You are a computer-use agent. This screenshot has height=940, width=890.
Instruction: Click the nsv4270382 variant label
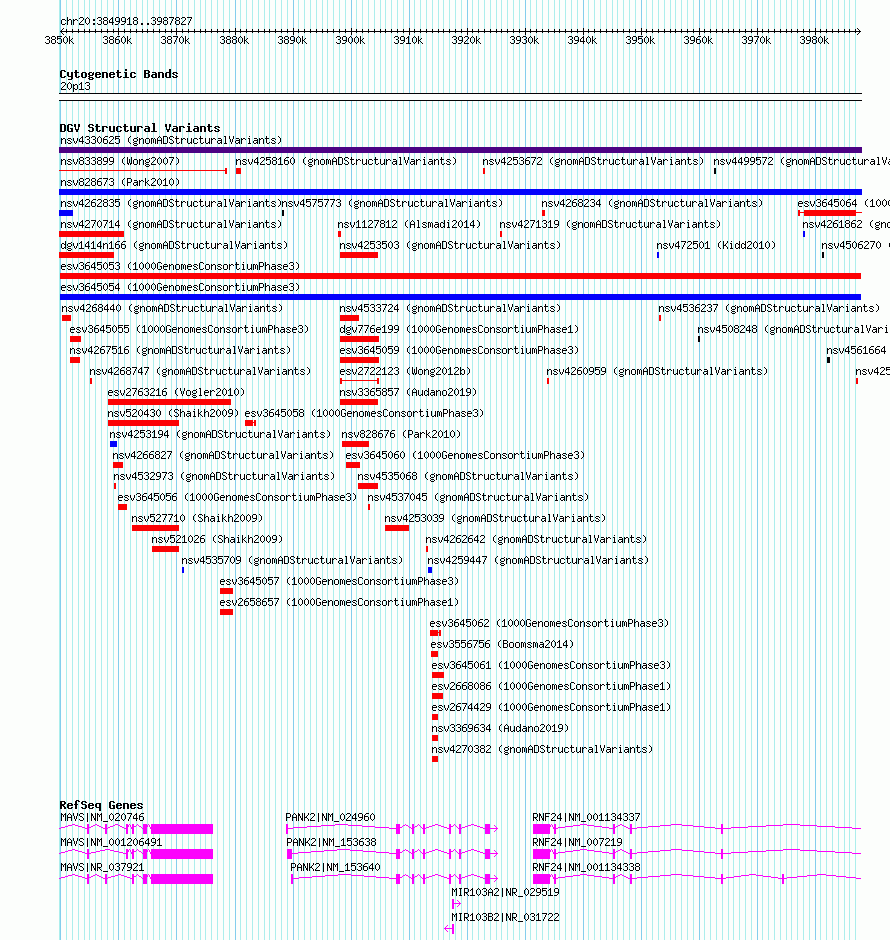pyautogui.click(x=542, y=749)
